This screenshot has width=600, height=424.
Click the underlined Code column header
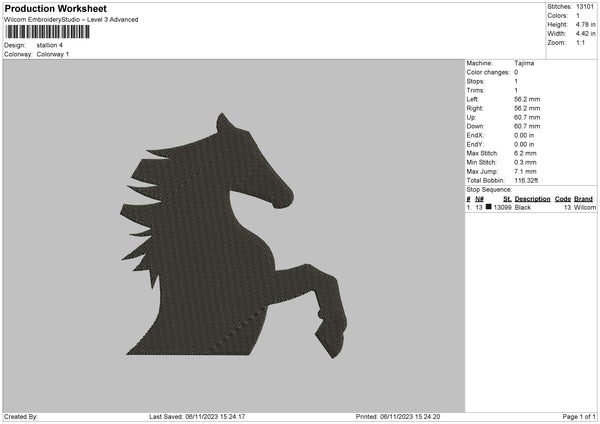[x=563, y=199]
